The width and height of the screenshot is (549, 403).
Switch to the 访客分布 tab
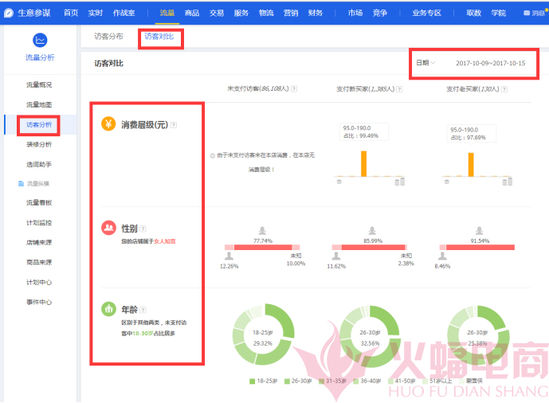point(109,36)
